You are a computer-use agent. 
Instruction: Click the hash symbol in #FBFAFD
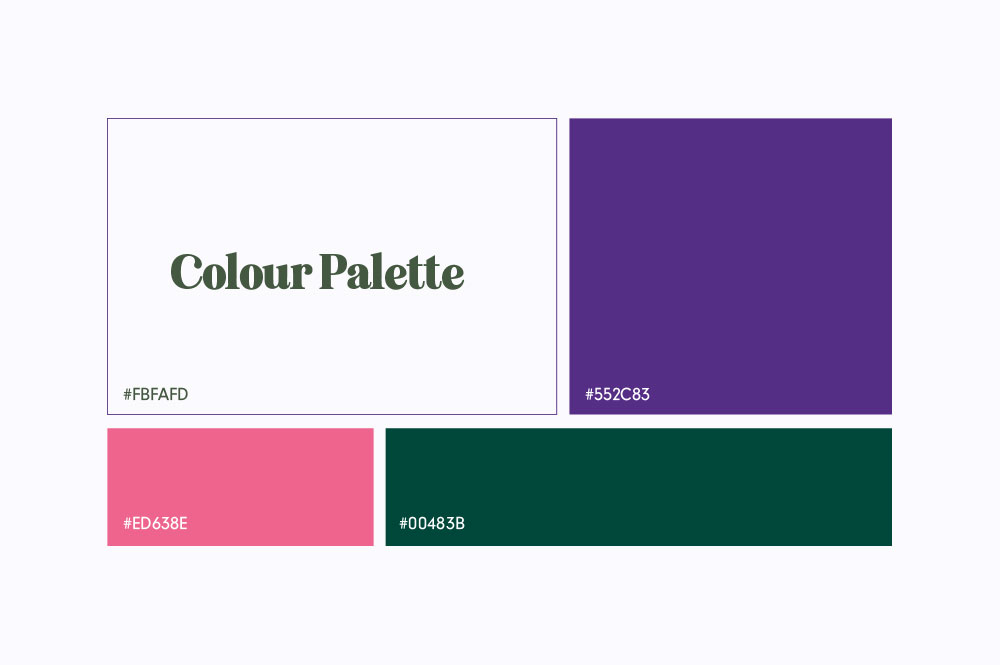click(128, 395)
